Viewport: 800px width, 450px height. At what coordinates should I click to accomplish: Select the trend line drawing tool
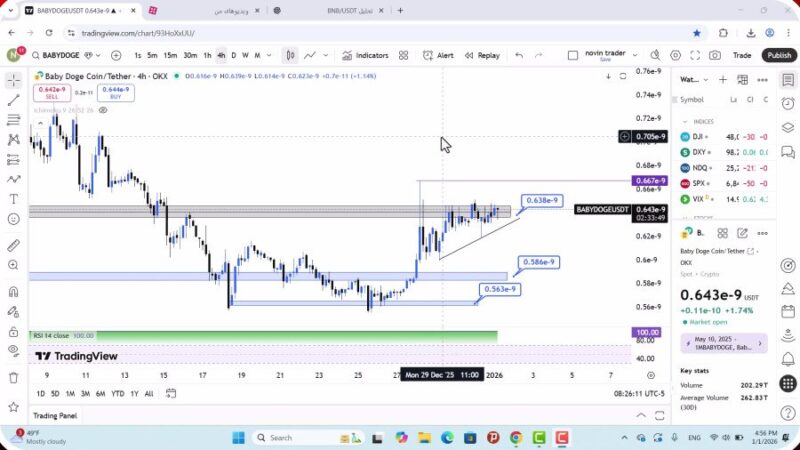[x=14, y=100]
